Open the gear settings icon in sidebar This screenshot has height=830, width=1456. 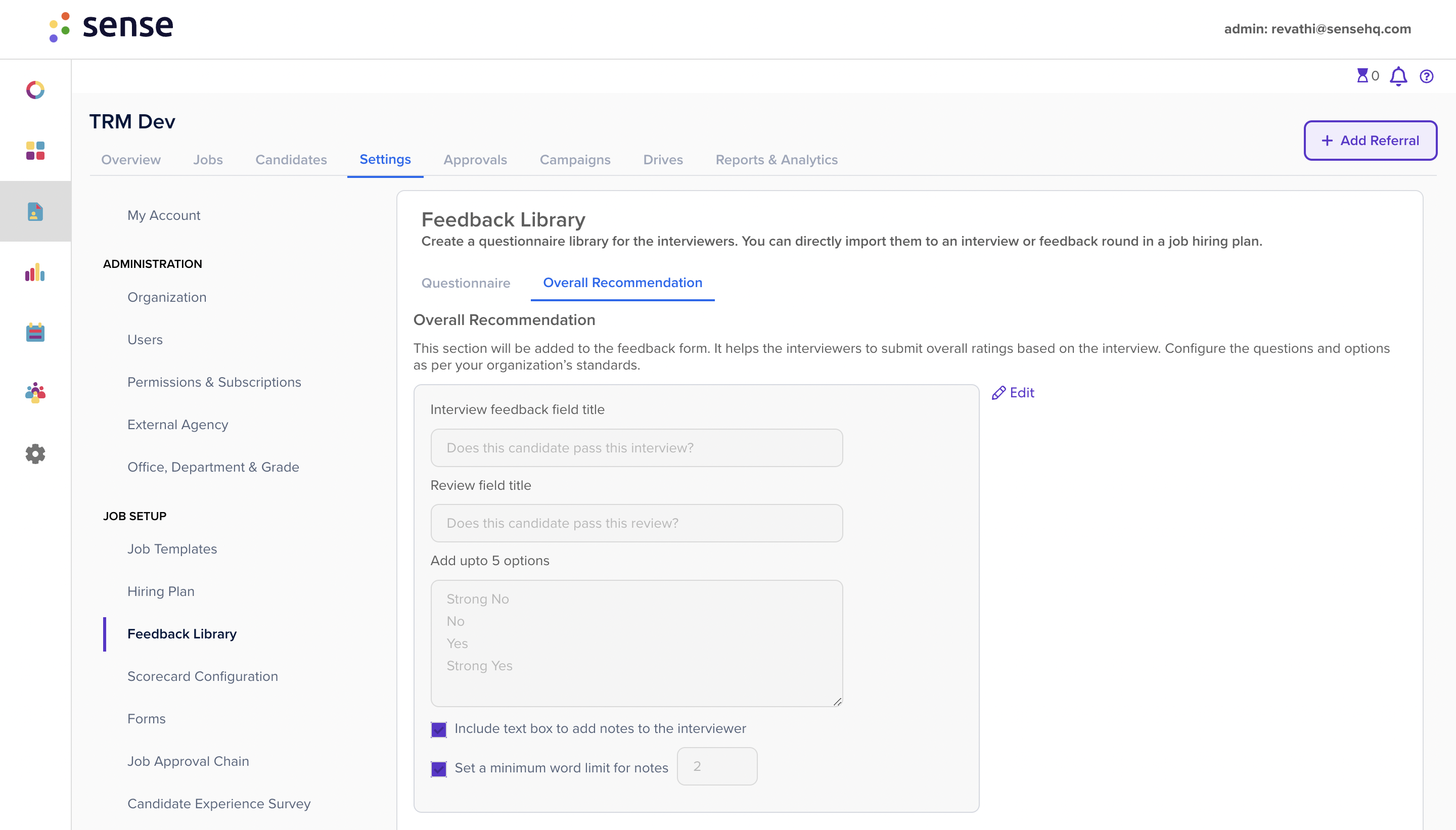click(x=35, y=454)
